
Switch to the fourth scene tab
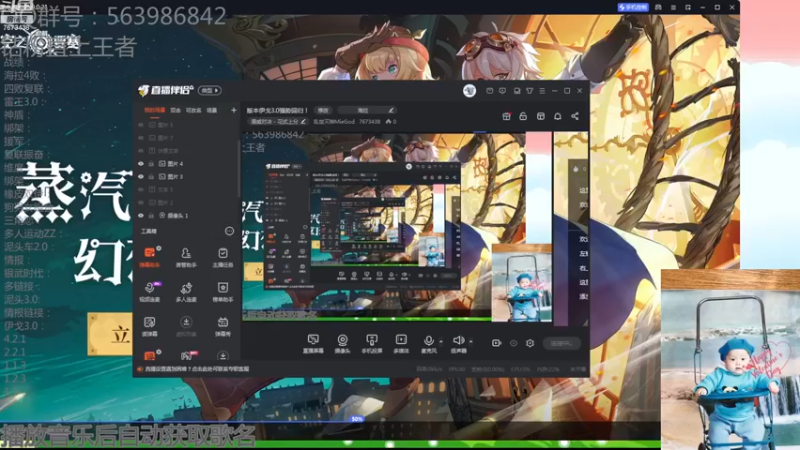click(x=212, y=110)
